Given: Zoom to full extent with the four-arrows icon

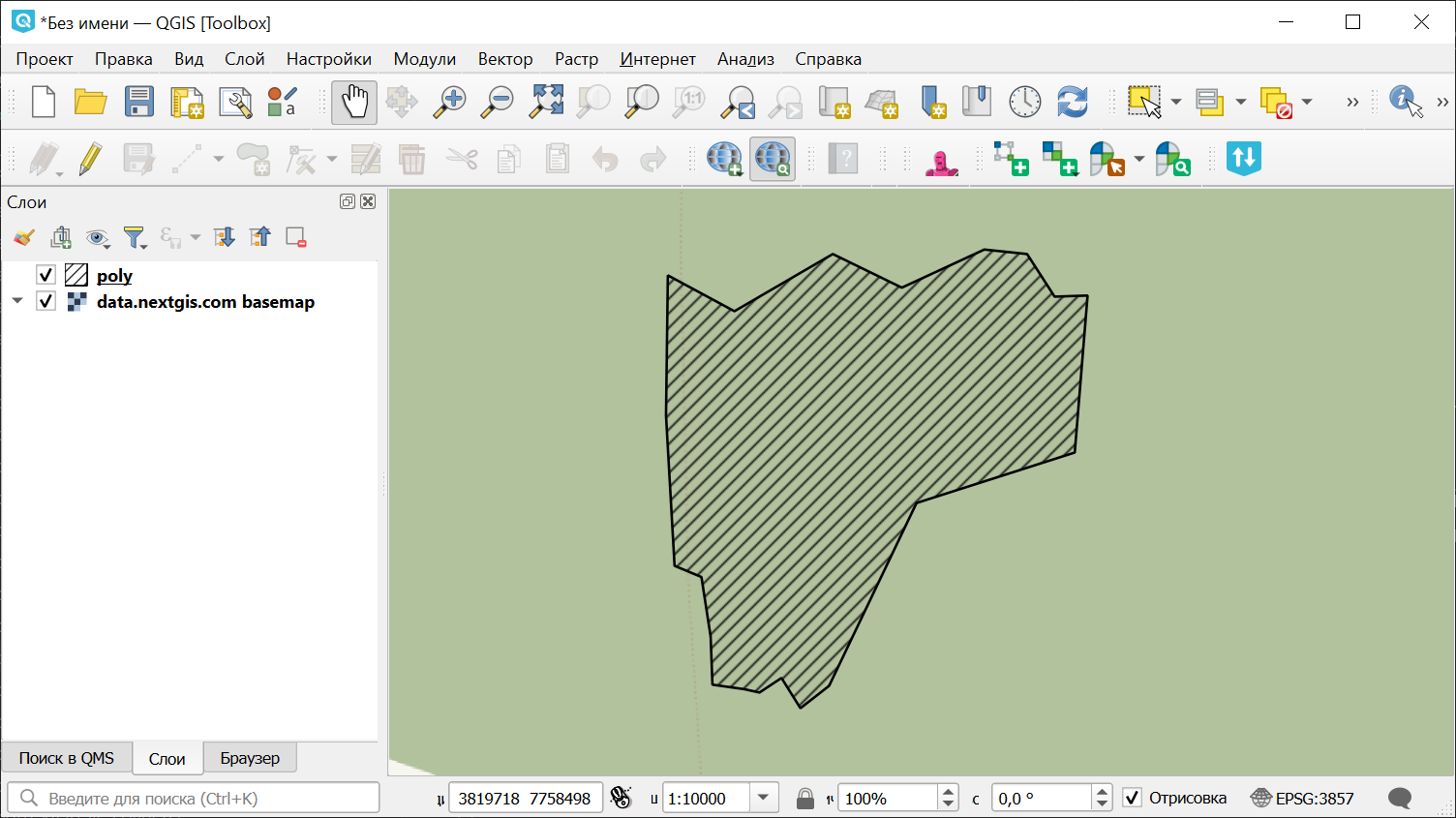Looking at the screenshot, I should (x=547, y=102).
